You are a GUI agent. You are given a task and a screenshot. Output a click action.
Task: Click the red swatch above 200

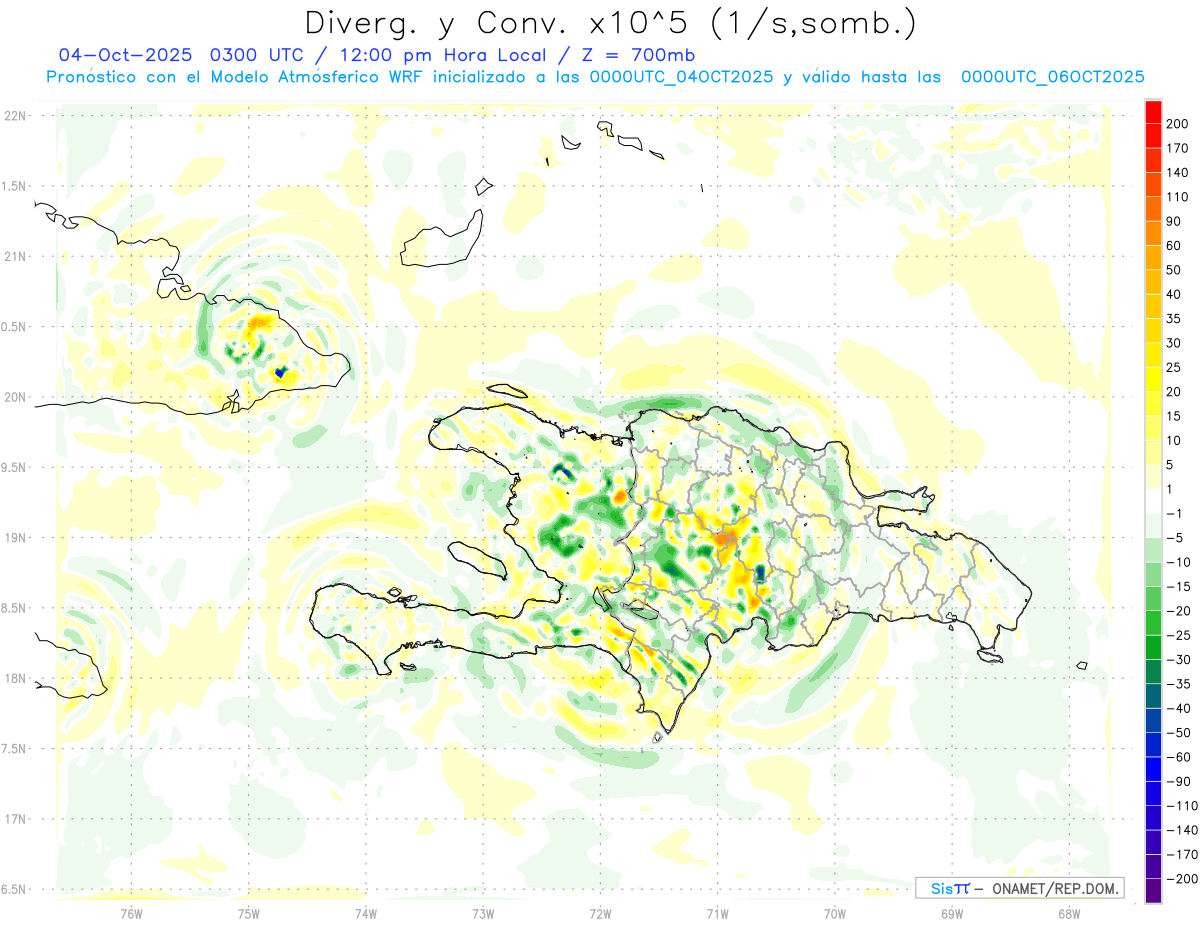(1154, 112)
